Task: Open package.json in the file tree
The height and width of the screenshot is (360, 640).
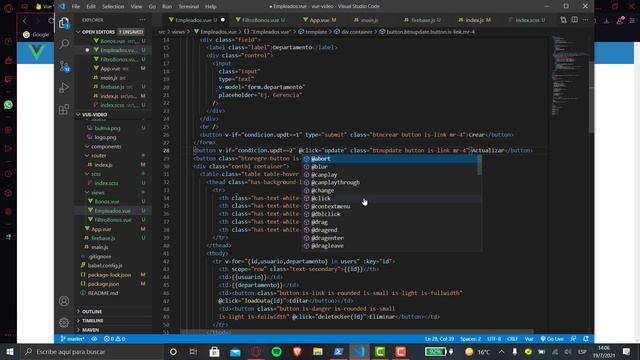Action: click(104, 284)
